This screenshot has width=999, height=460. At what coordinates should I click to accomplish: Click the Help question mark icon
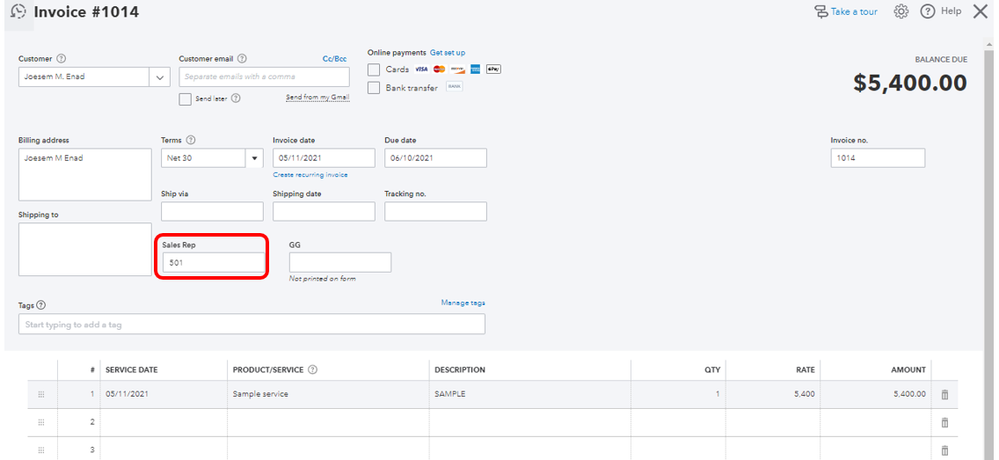927,12
